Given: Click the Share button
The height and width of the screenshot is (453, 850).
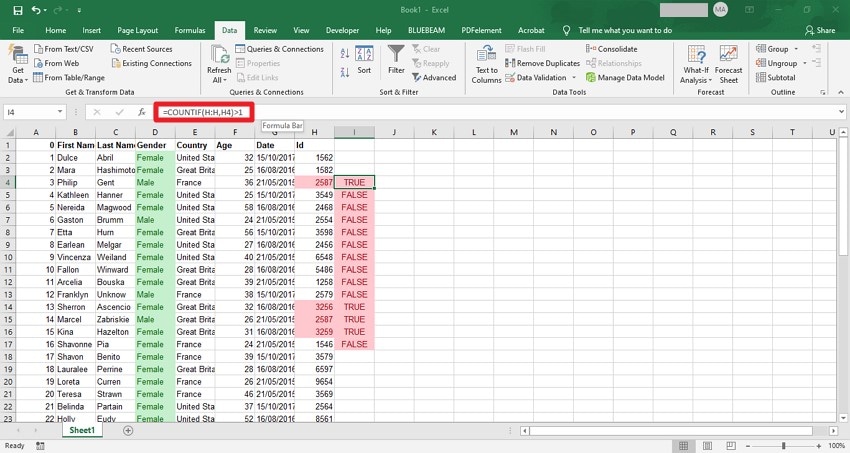Looking at the screenshot, I should click(820, 30).
